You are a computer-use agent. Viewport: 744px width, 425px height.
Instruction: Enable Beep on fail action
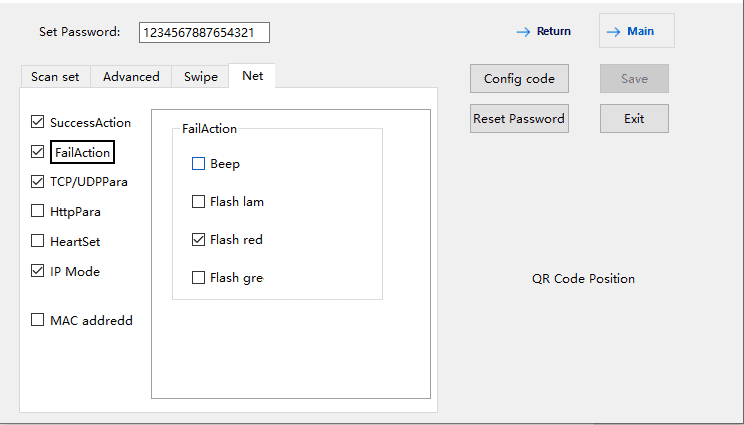pos(198,164)
